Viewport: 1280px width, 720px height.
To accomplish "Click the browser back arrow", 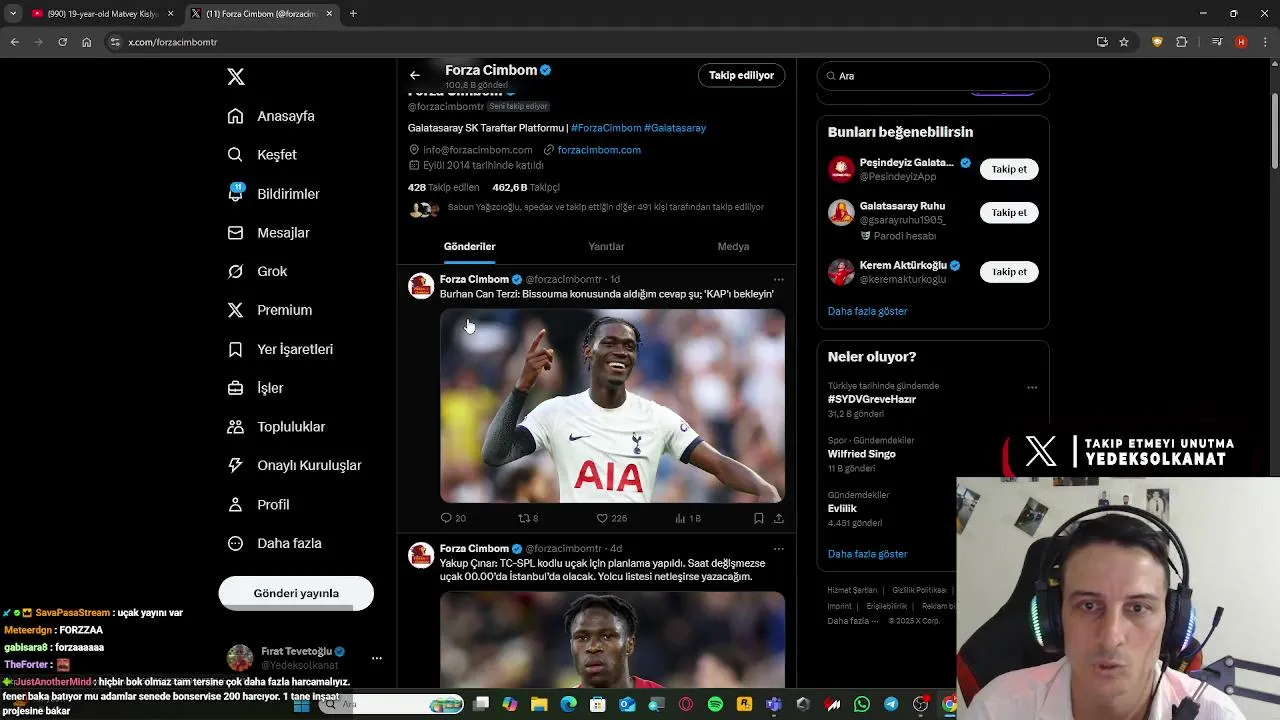I will (x=14, y=42).
